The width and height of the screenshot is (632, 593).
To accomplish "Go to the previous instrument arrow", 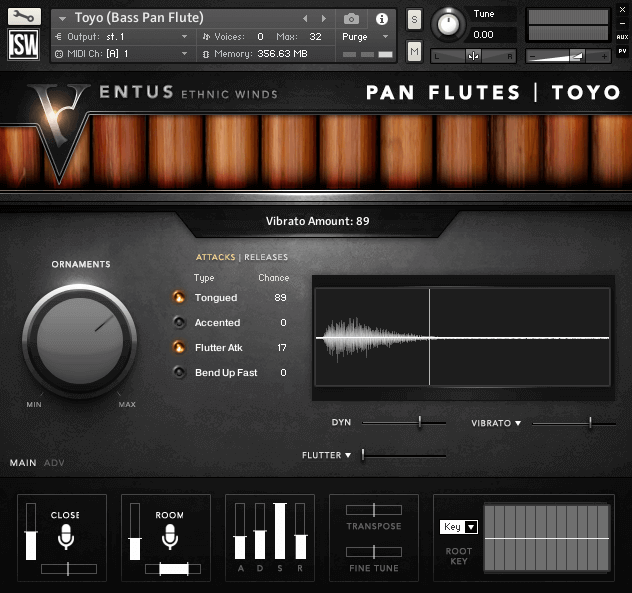I will [x=306, y=19].
